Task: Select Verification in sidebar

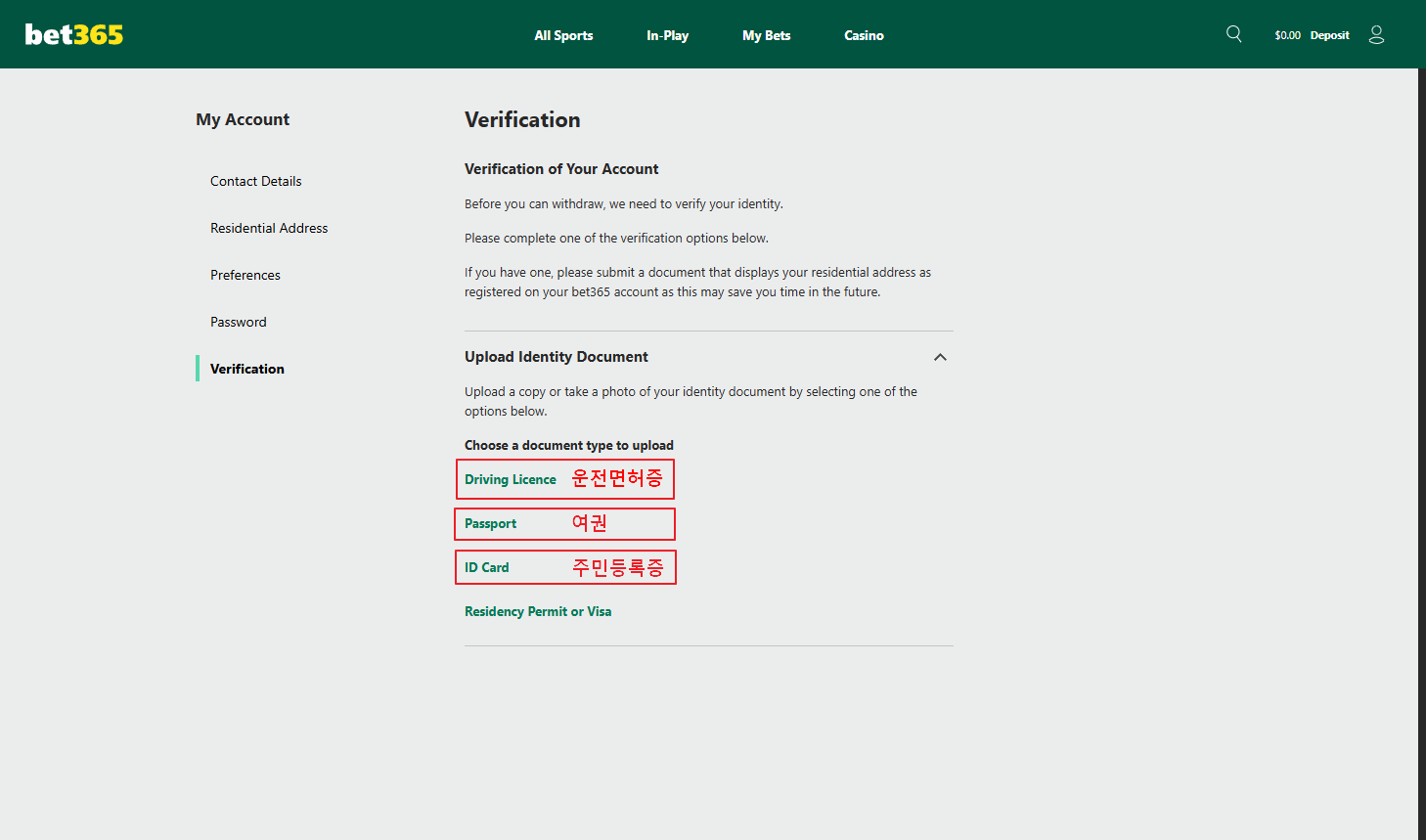Action: point(246,369)
